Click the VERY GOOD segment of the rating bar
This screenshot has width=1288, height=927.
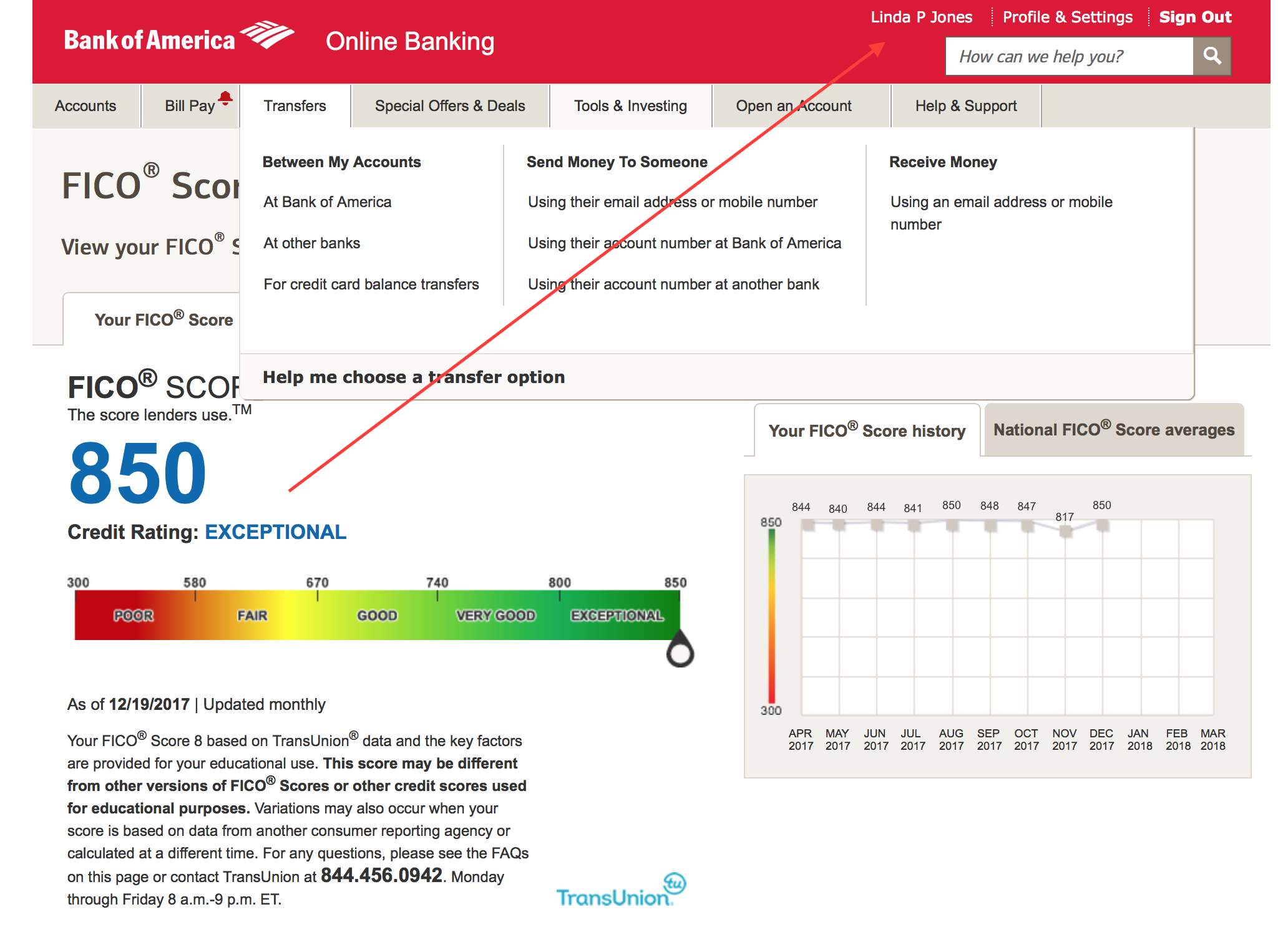click(x=497, y=615)
